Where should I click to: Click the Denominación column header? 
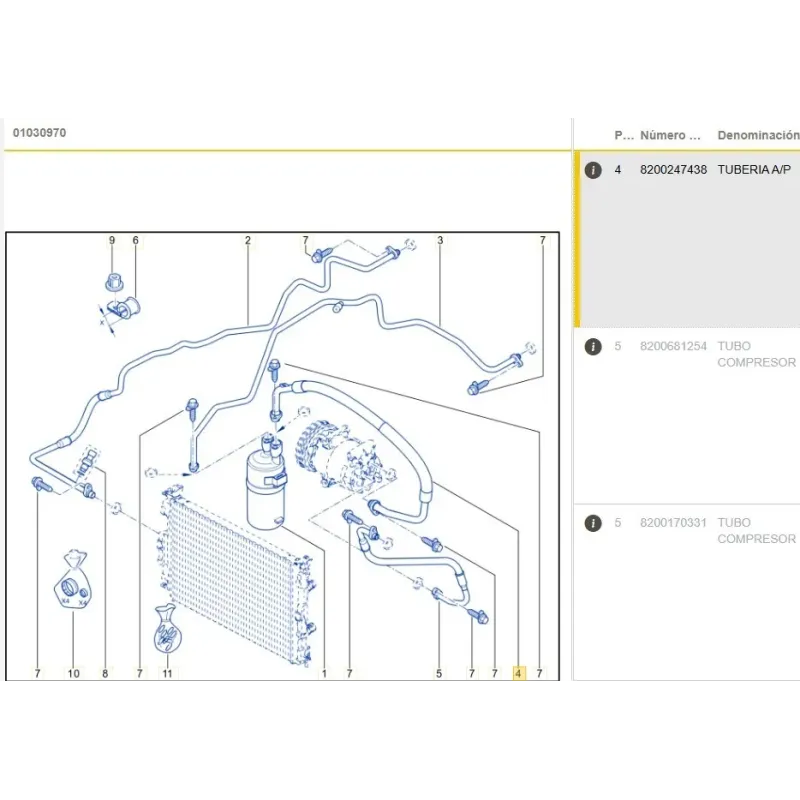tap(757, 134)
